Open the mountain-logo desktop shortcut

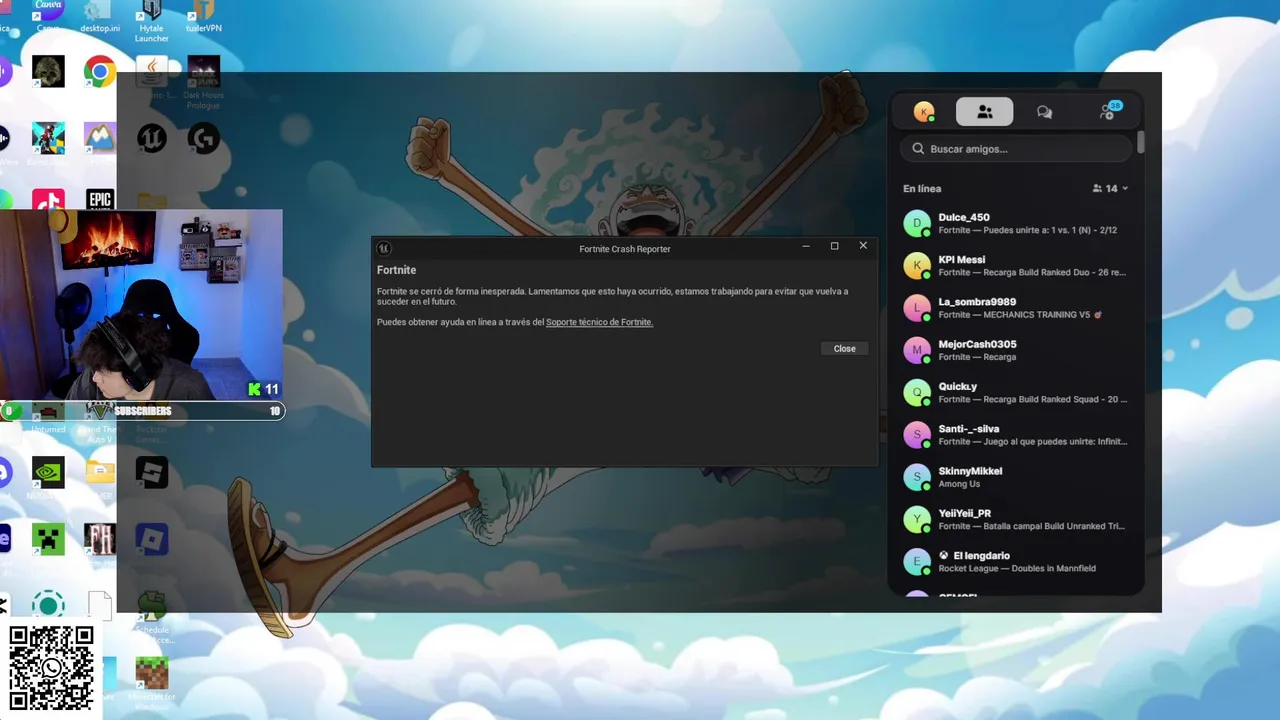[x=99, y=138]
